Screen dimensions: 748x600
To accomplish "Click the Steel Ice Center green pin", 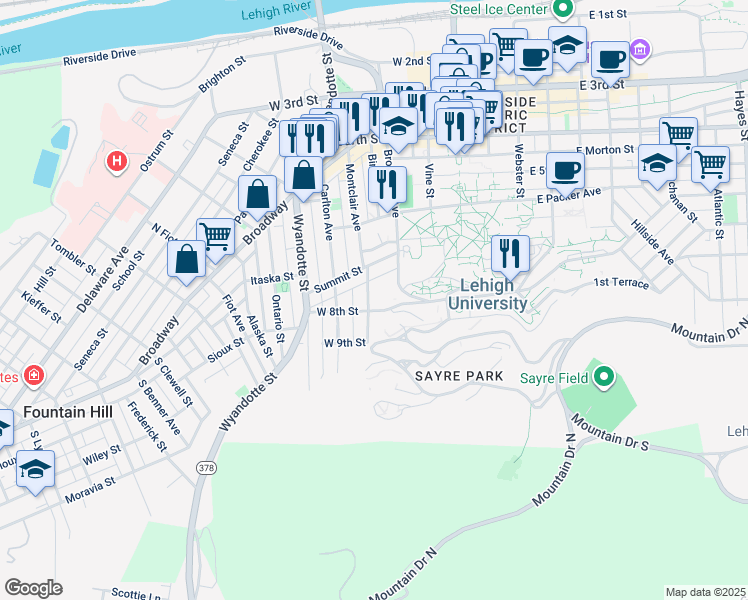I will click(563, 9).
